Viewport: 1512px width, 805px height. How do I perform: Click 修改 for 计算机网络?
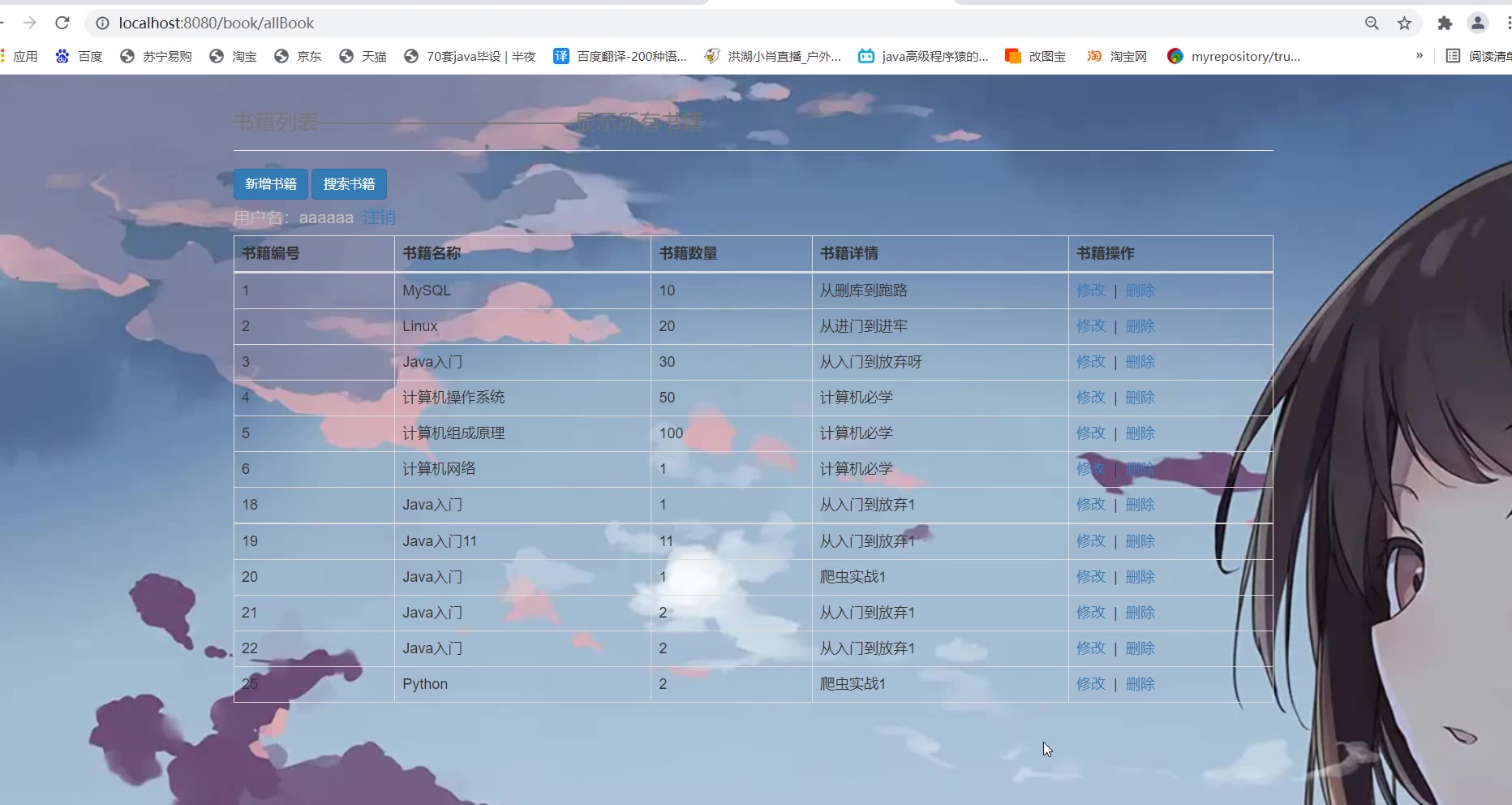[x=1091, y=469]
